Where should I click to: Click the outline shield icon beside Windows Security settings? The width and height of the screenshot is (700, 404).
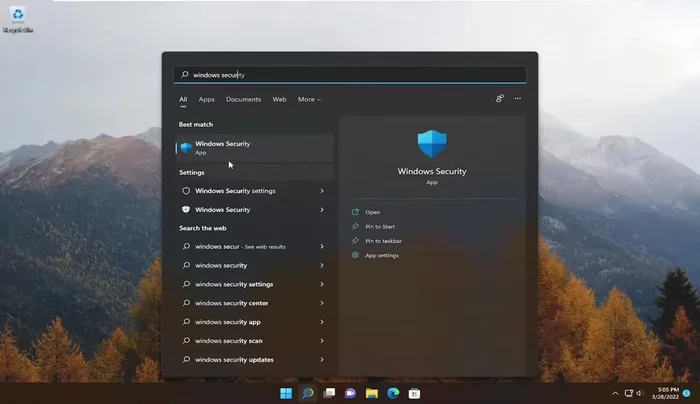[186, 191]
